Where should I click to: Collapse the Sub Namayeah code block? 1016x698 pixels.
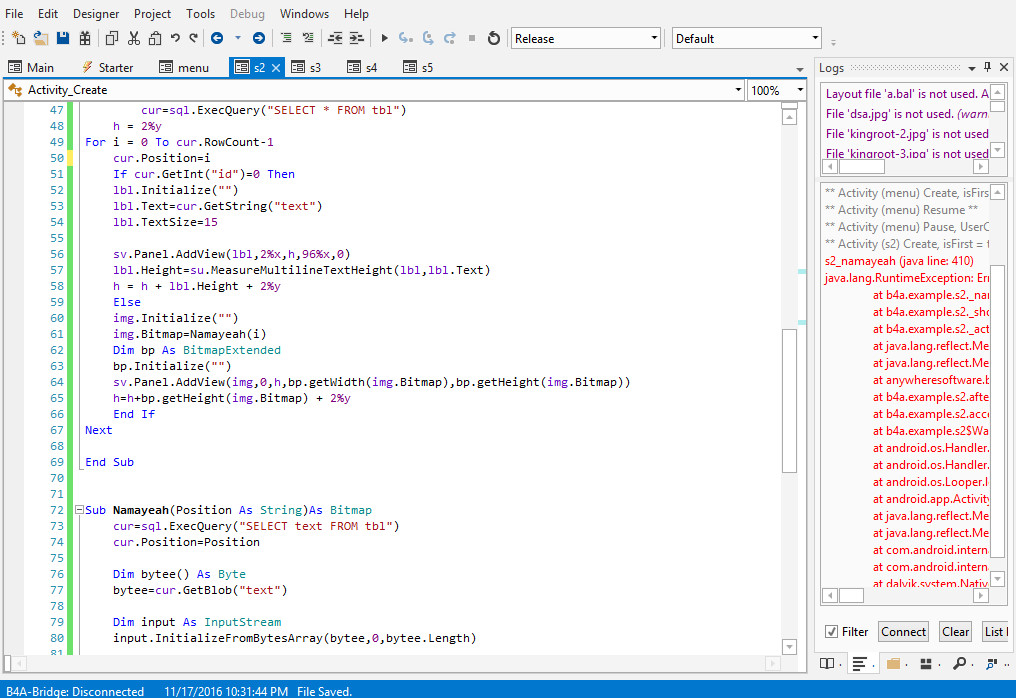point(79,510)
